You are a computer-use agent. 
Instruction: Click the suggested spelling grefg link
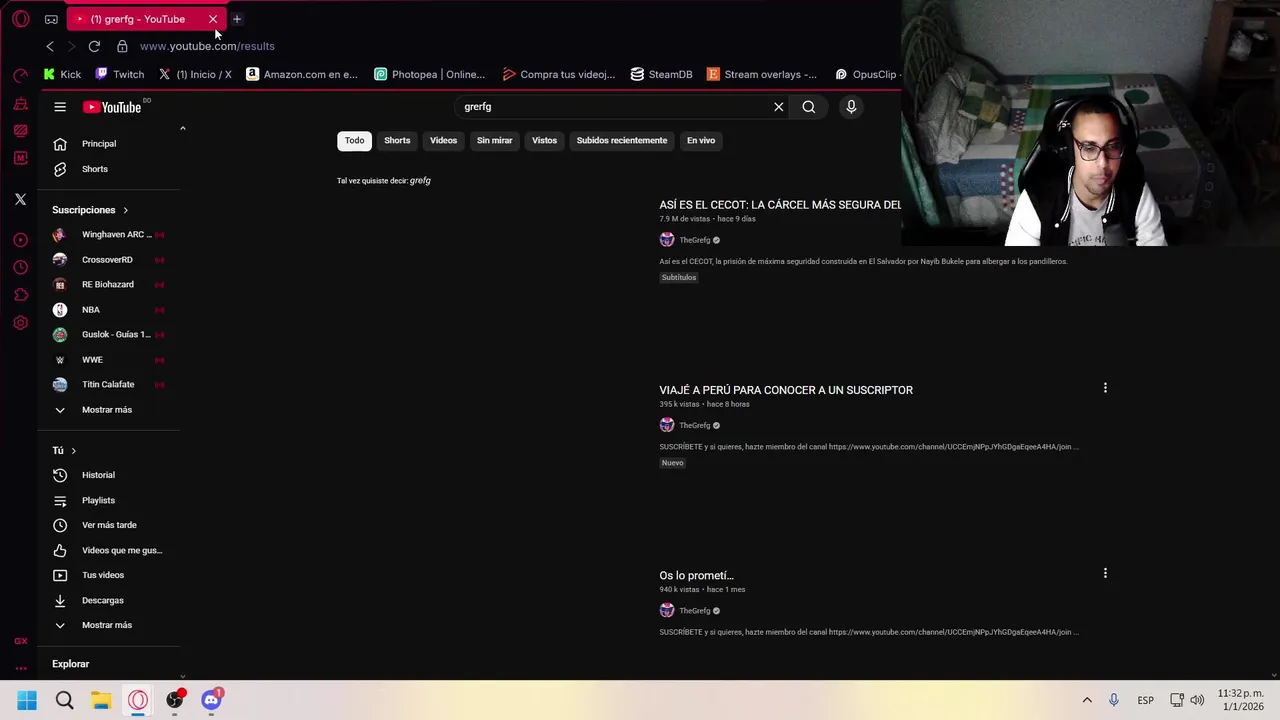pos(420,181)
